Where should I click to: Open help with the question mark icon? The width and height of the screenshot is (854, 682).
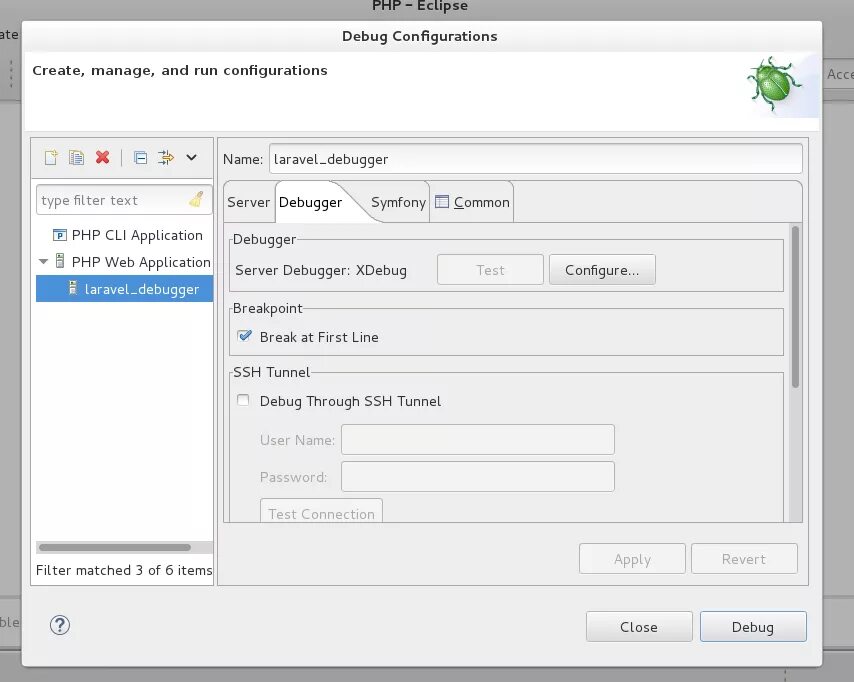pyautogui.click(x=60, y=625)
